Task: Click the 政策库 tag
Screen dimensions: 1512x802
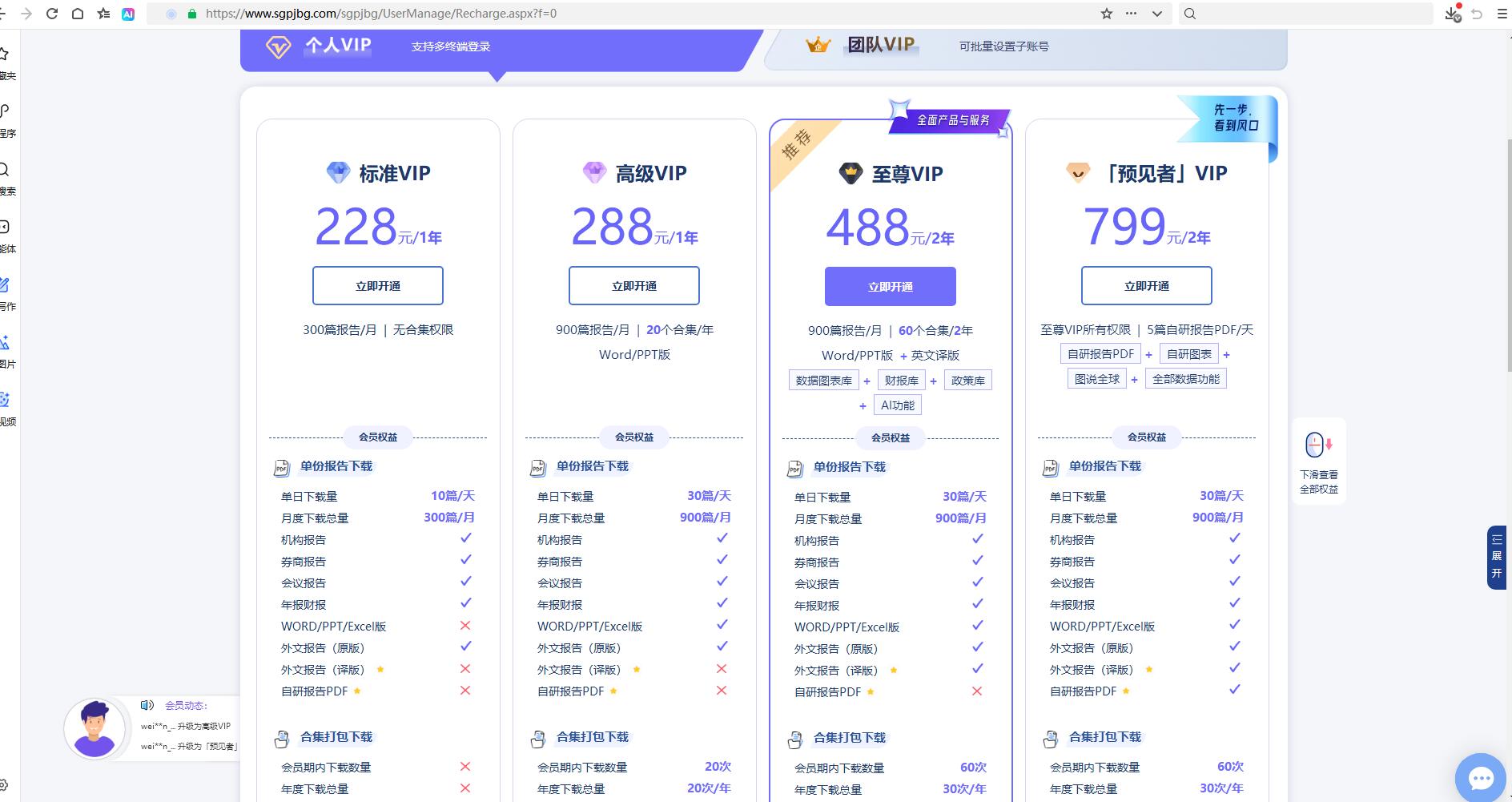Action: tap(968, 381)
